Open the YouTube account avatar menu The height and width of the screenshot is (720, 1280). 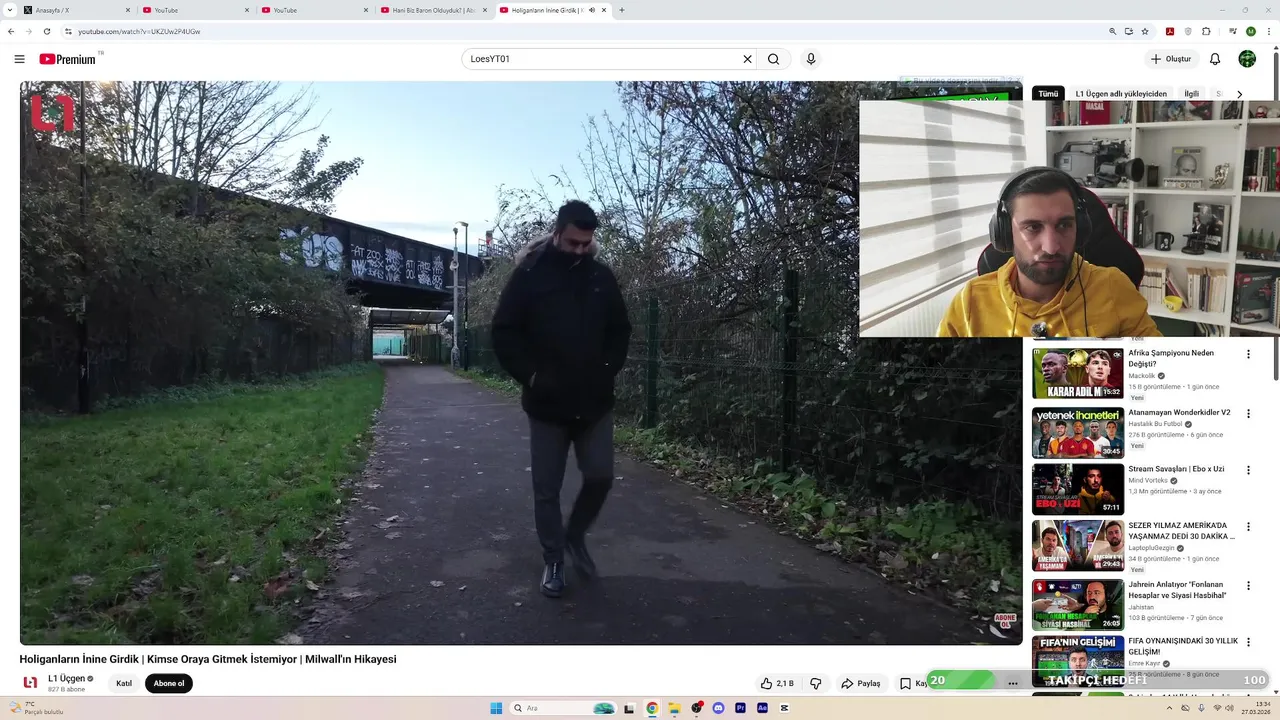point(1247,59)
